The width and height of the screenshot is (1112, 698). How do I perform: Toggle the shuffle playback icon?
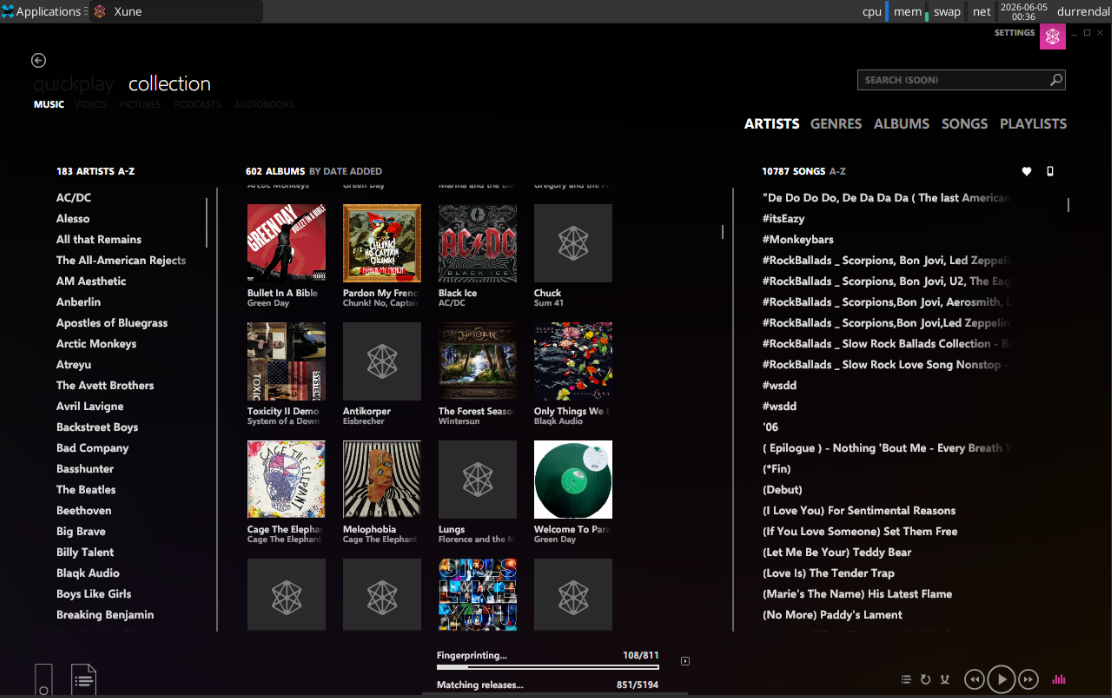pyautogui.click(x=945, y=679)
